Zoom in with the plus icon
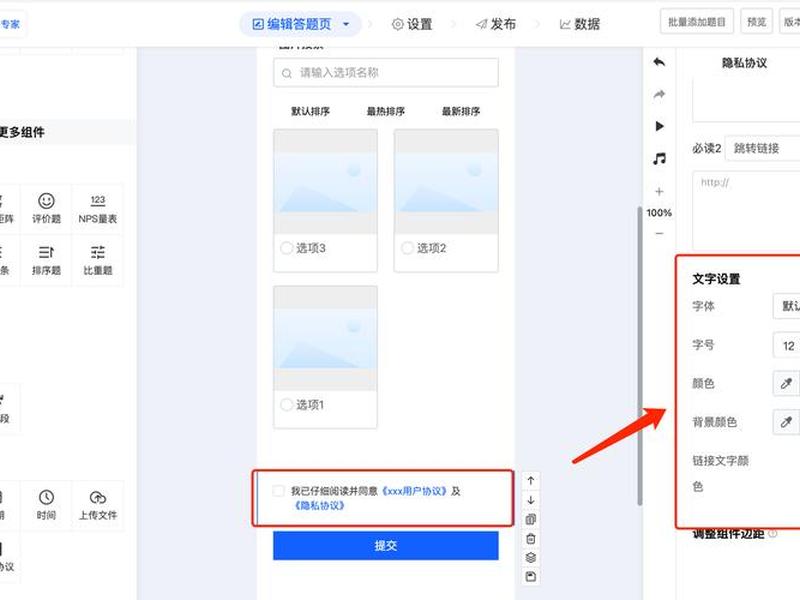Screen dimensions: 800x600 (659, 191)
